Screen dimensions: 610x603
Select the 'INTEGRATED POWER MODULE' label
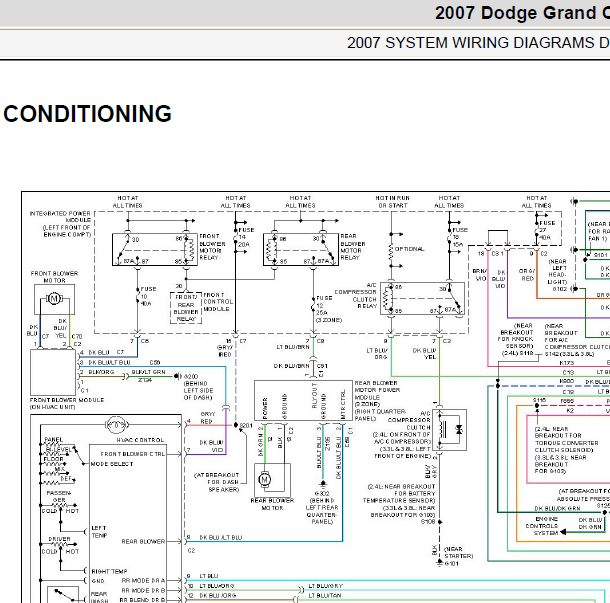click(60, 224)
